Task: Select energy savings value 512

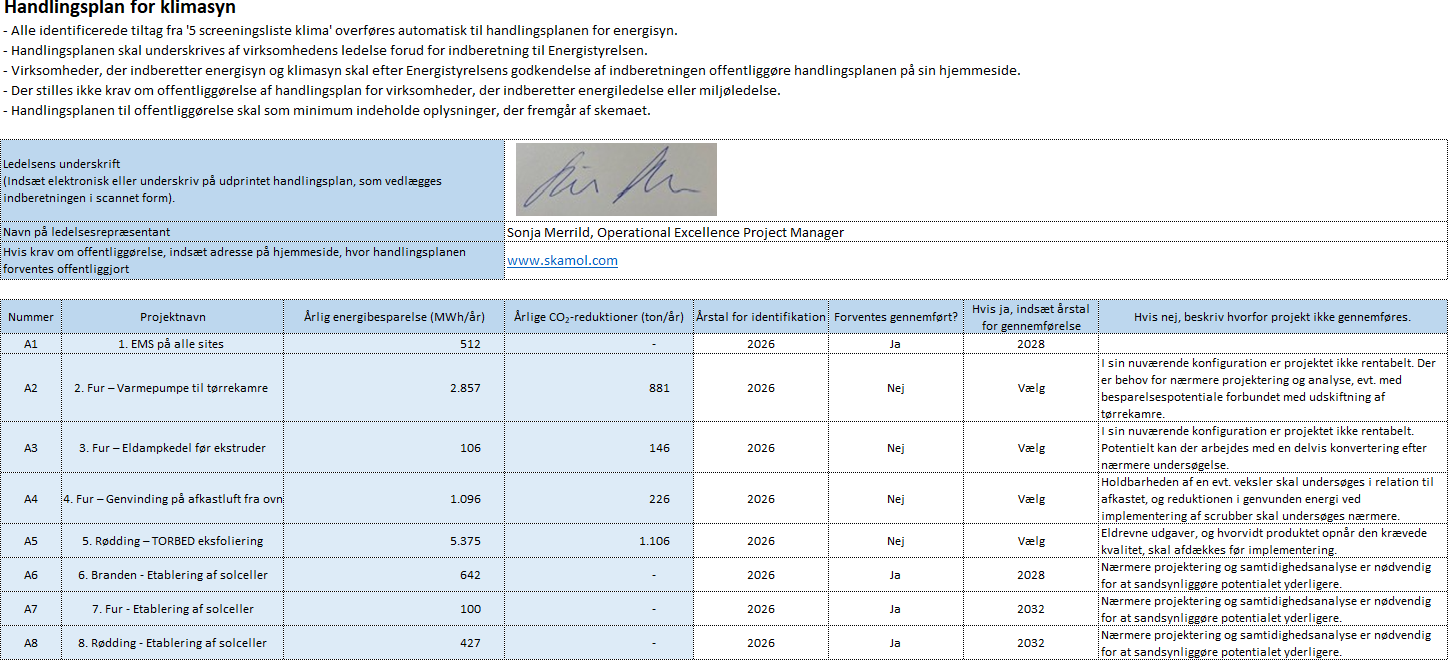Action: pyautogui.click(x=395, y=344)
